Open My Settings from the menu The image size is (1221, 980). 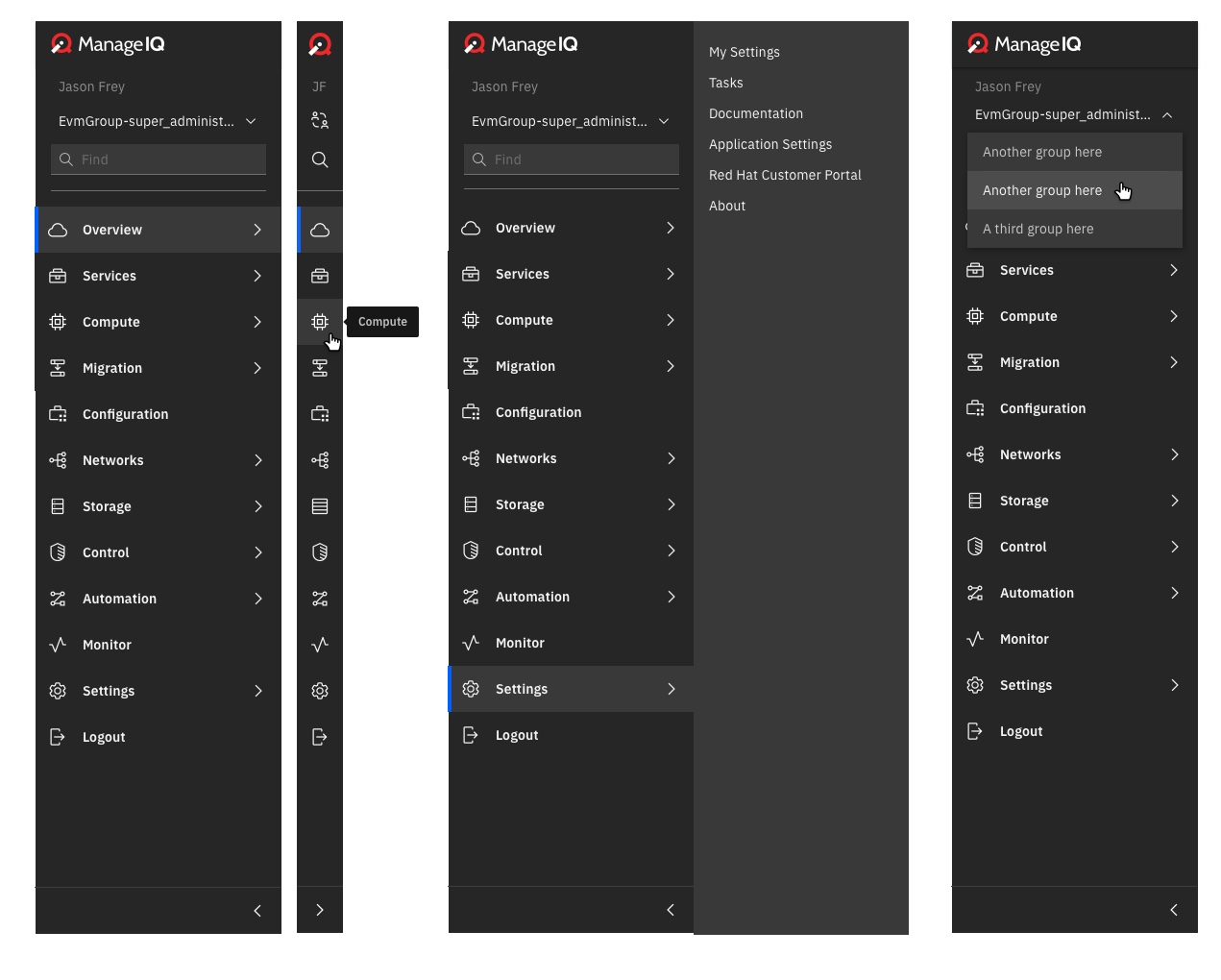(744, 52)
